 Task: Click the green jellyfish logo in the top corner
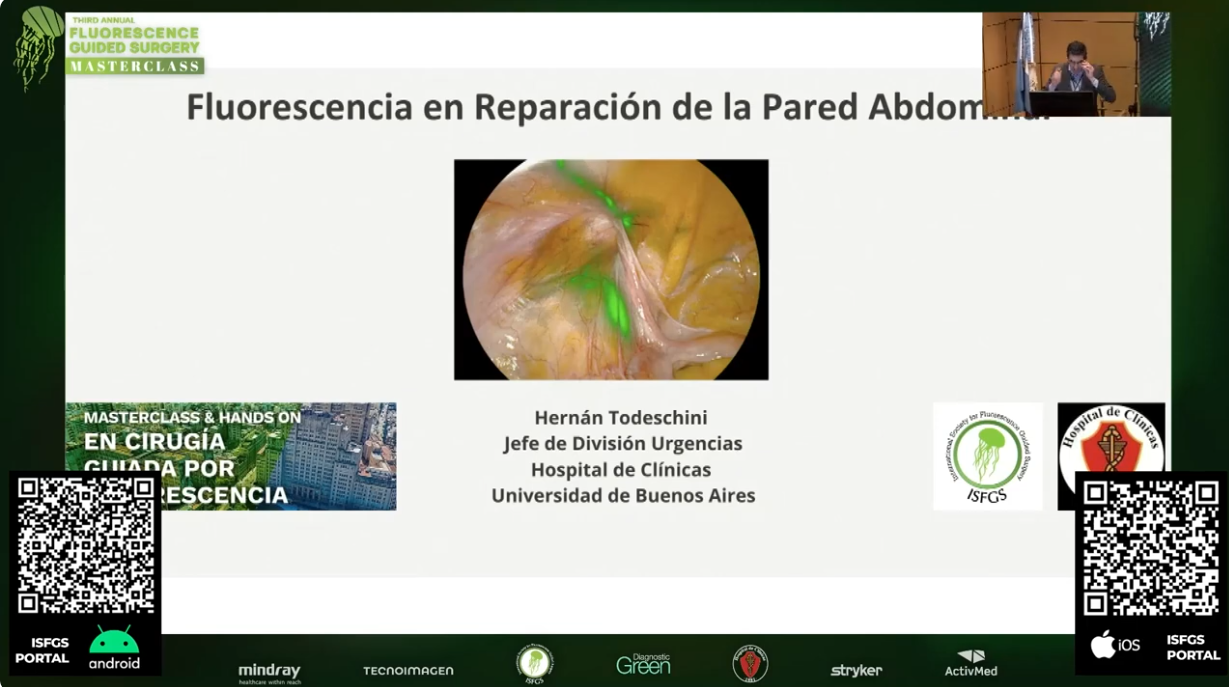point(37,45)
